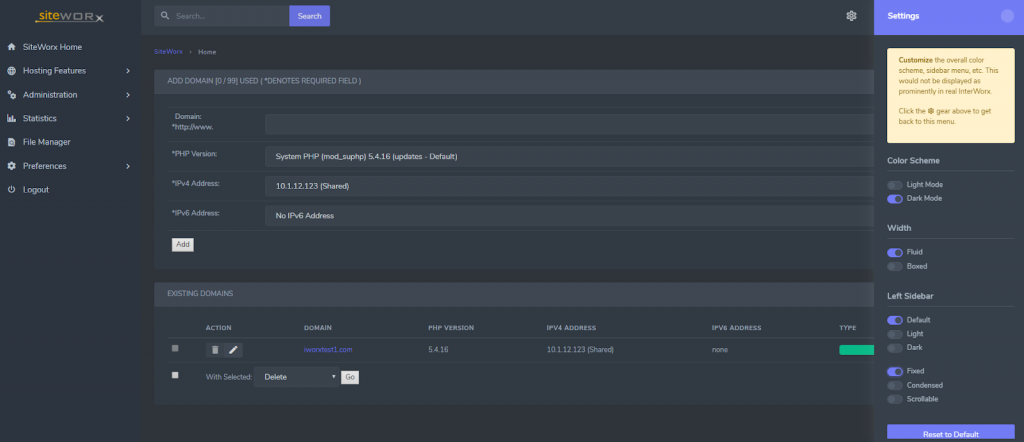Click the EXISTING DOMAINS panel heading

200,294
